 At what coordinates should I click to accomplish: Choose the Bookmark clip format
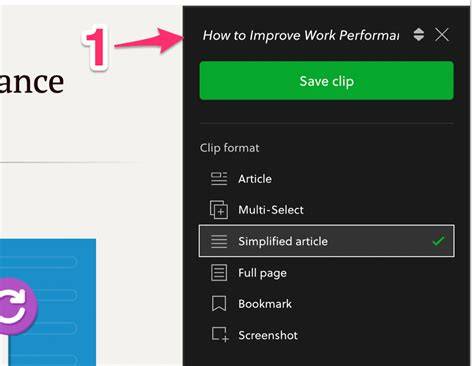tap(327, 304)
